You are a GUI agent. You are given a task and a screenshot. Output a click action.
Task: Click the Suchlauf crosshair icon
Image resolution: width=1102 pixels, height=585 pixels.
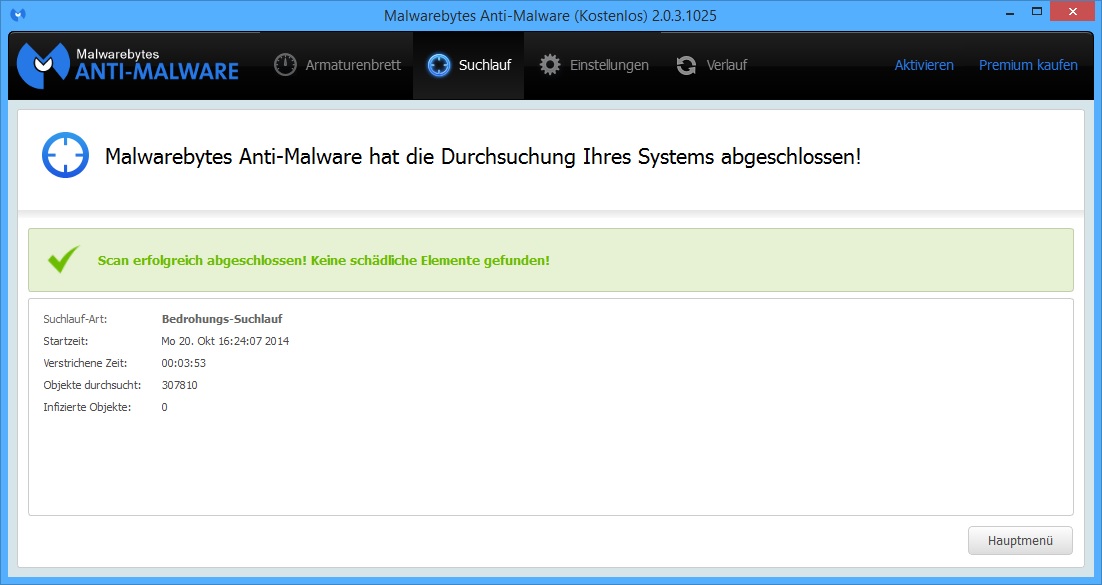439,65
